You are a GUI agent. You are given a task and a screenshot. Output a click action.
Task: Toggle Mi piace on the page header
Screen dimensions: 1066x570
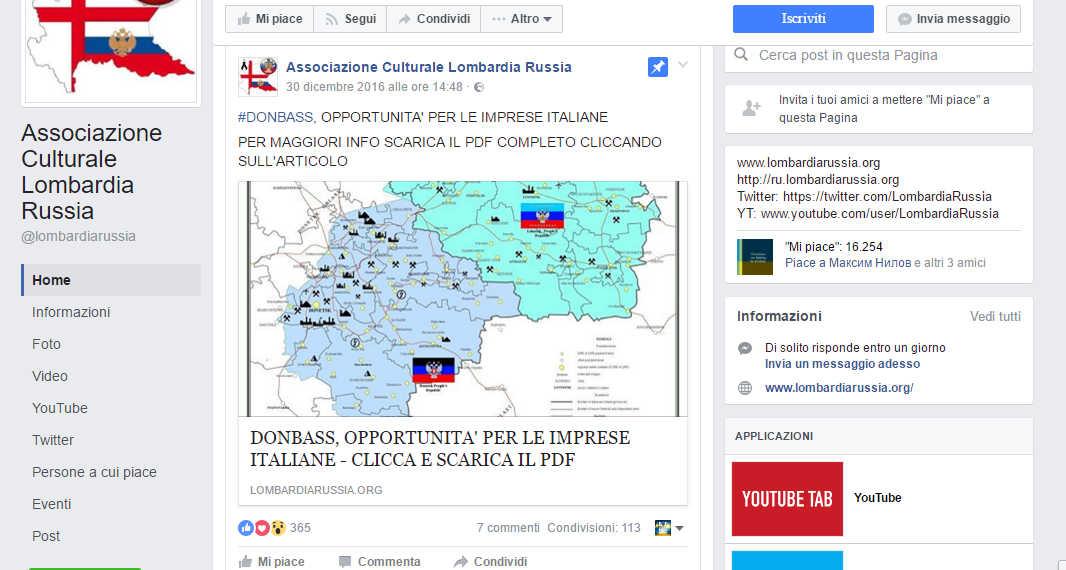pyautogui.click(x=269, y=19)
